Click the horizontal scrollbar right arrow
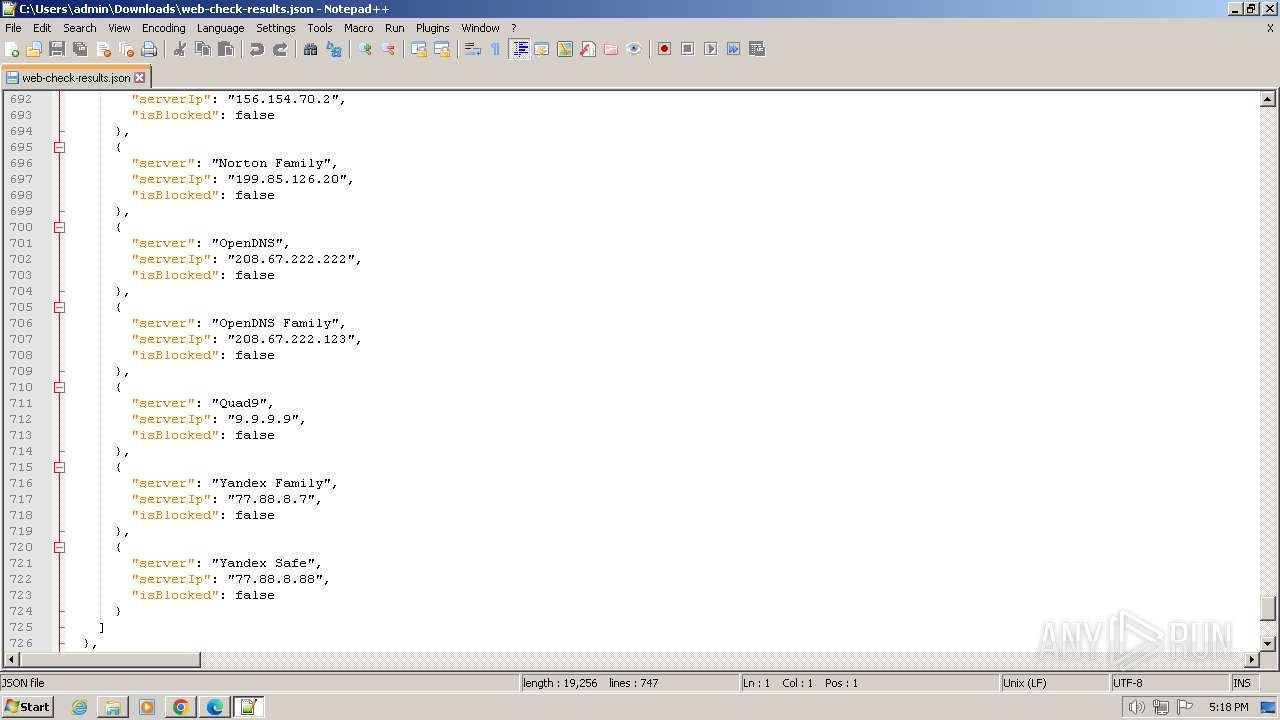This screenshot has height=720, width=1280. tap(1251, 660)
